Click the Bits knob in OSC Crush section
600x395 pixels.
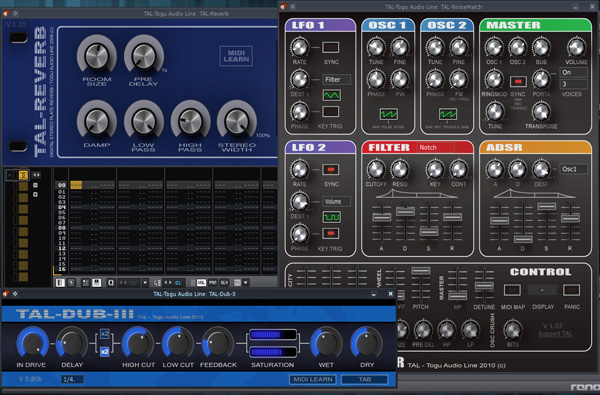512,330
